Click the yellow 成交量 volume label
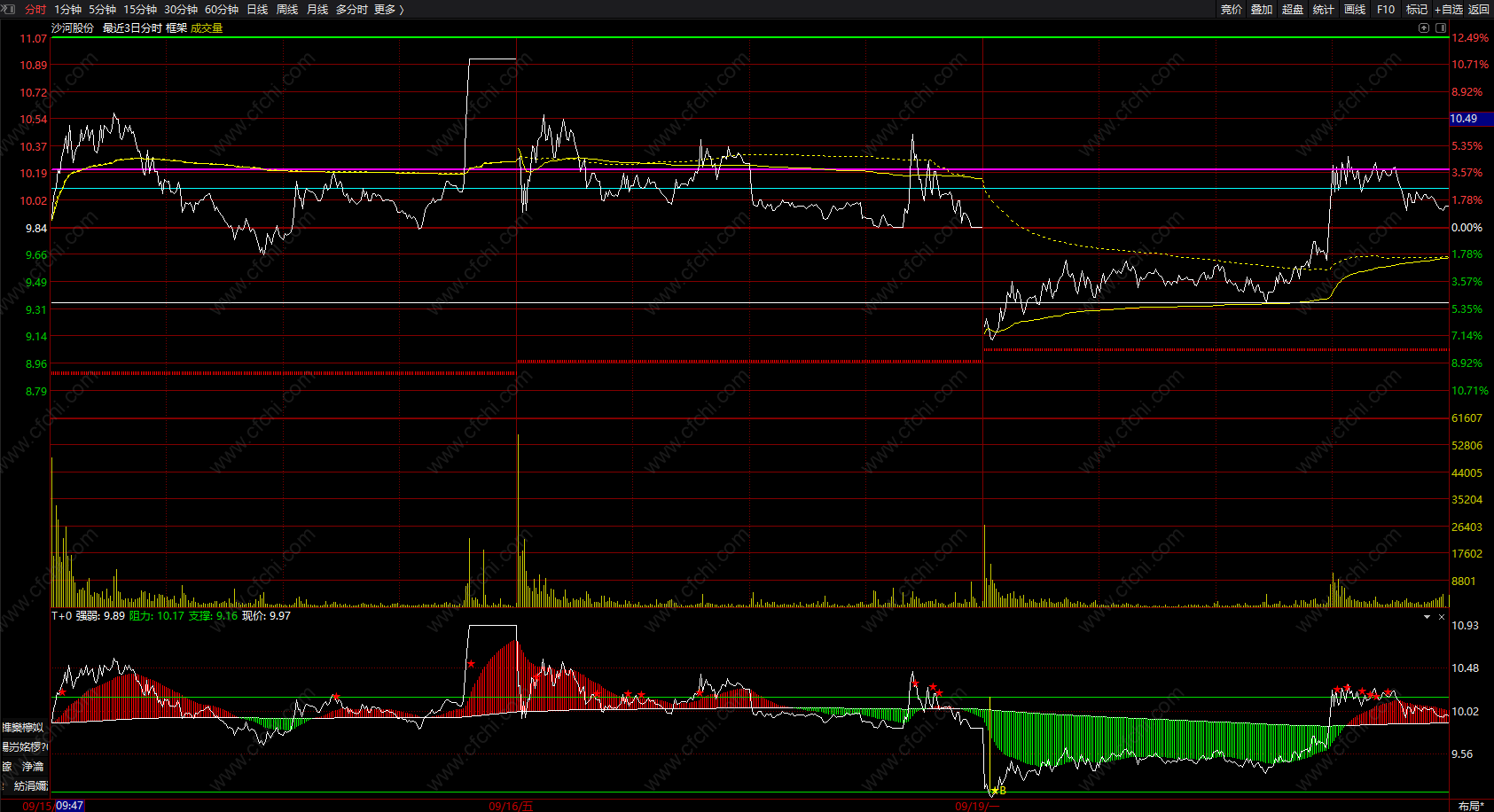The height and width of the screenshot is (812, 1494). click(x=207, y=28)
